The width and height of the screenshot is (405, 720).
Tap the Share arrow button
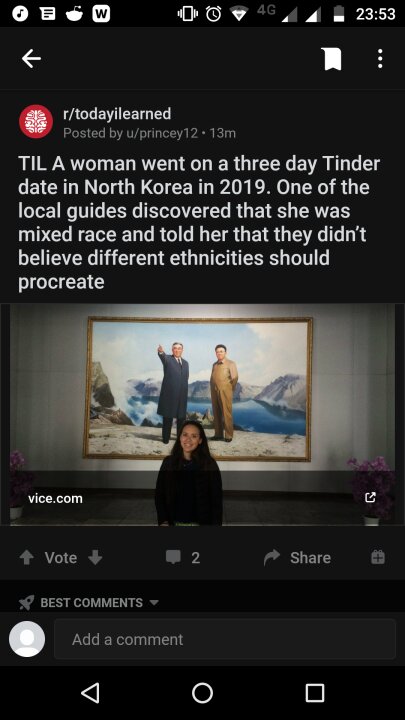point(297,557)
